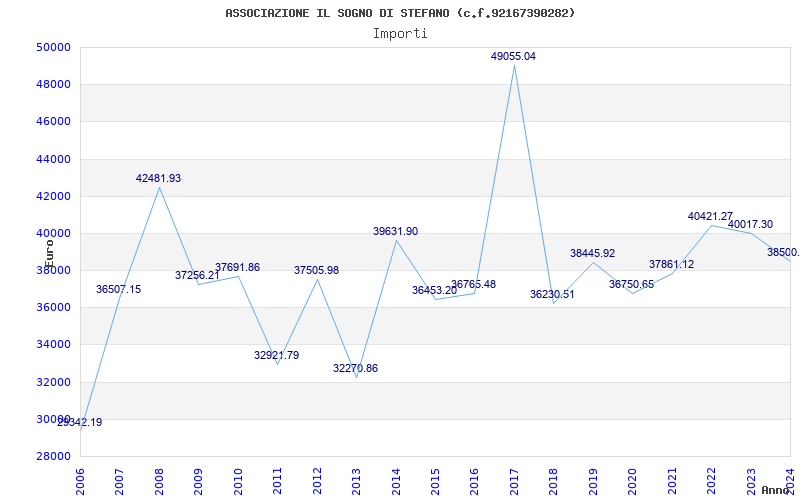Image resolution: width=800 pixels, height=500 pixels.
Task: Click the 32000 y-axis tick label
Action: pyautogui.click(x=54, y=382)
